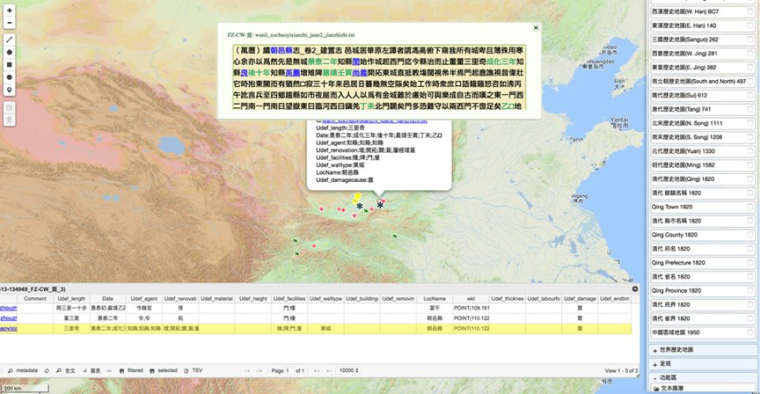
Task: Check the Qing County 1820 layer
Action: coord(750,235)
